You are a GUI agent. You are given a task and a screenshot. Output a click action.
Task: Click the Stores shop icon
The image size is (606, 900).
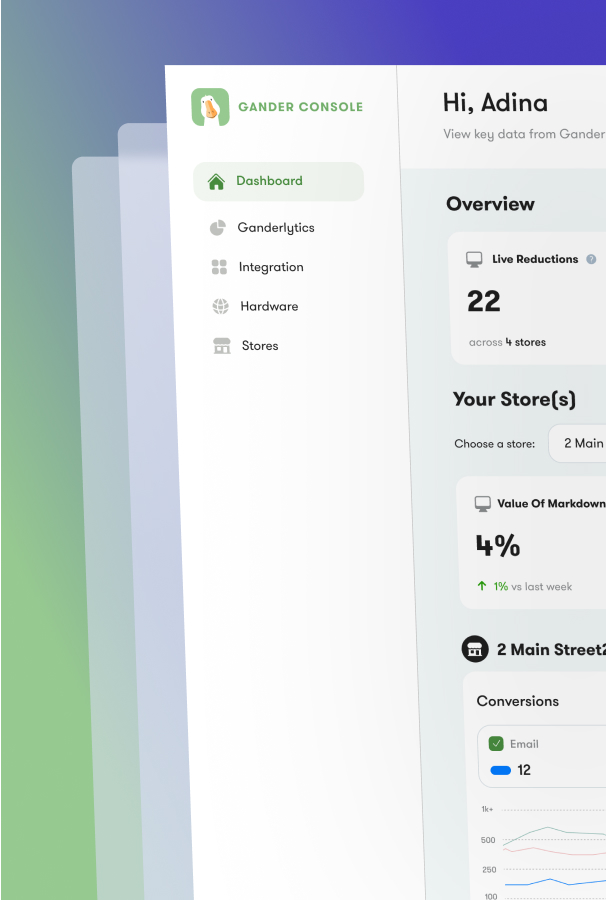point(222,346)
